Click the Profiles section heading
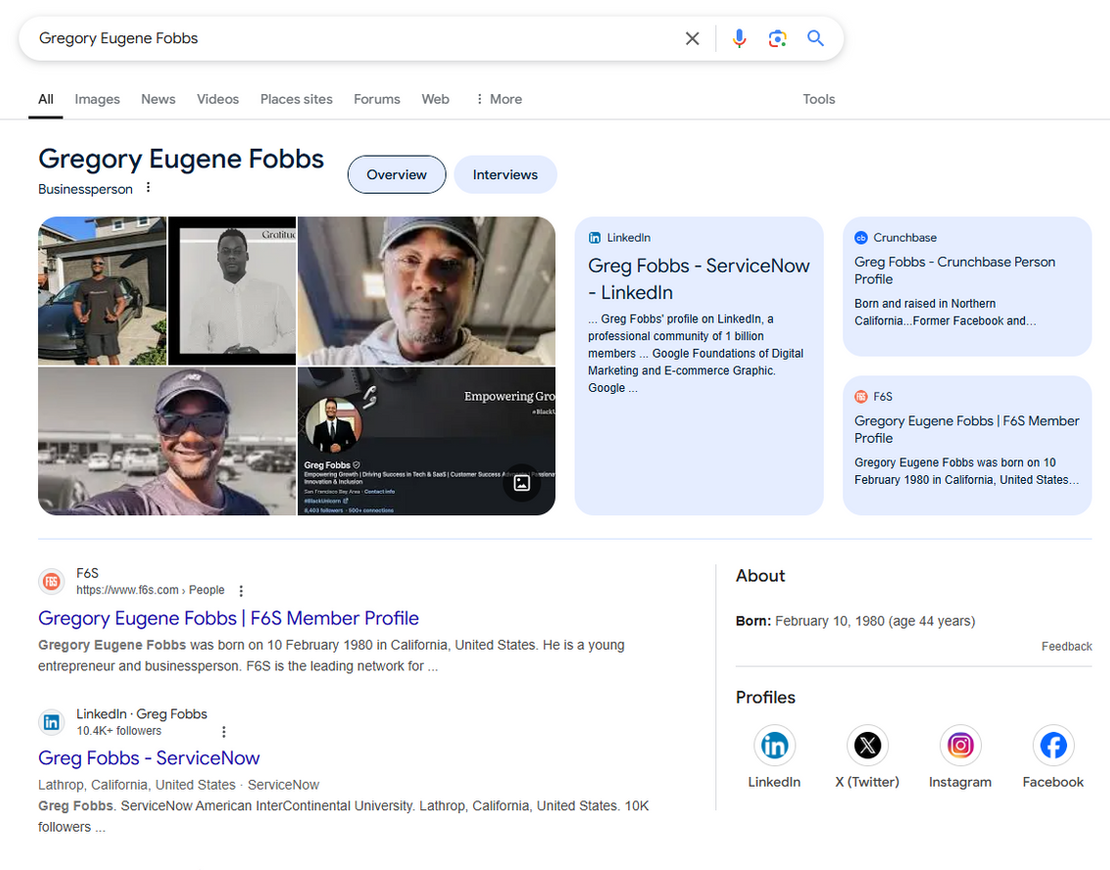The height and width of the screenshot is (870, 1110). pyautogui.click(x=765, y=698)
